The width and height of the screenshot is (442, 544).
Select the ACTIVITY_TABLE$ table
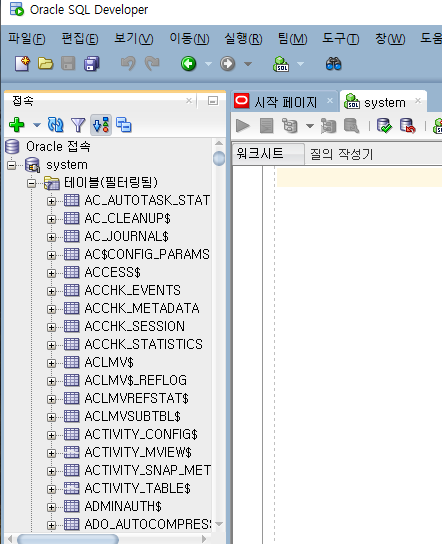(x=137, y=488)
